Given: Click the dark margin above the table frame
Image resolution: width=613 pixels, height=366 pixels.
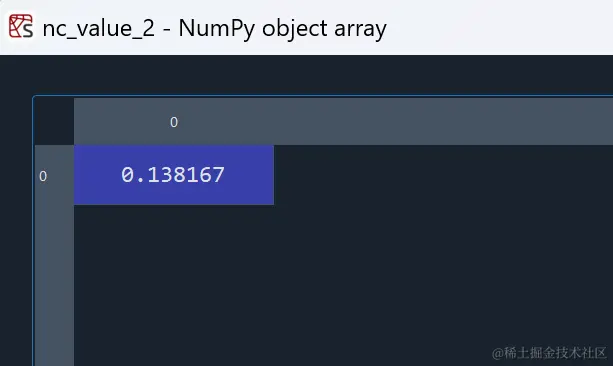Looking at the screenshot, I should pos(306,75).
